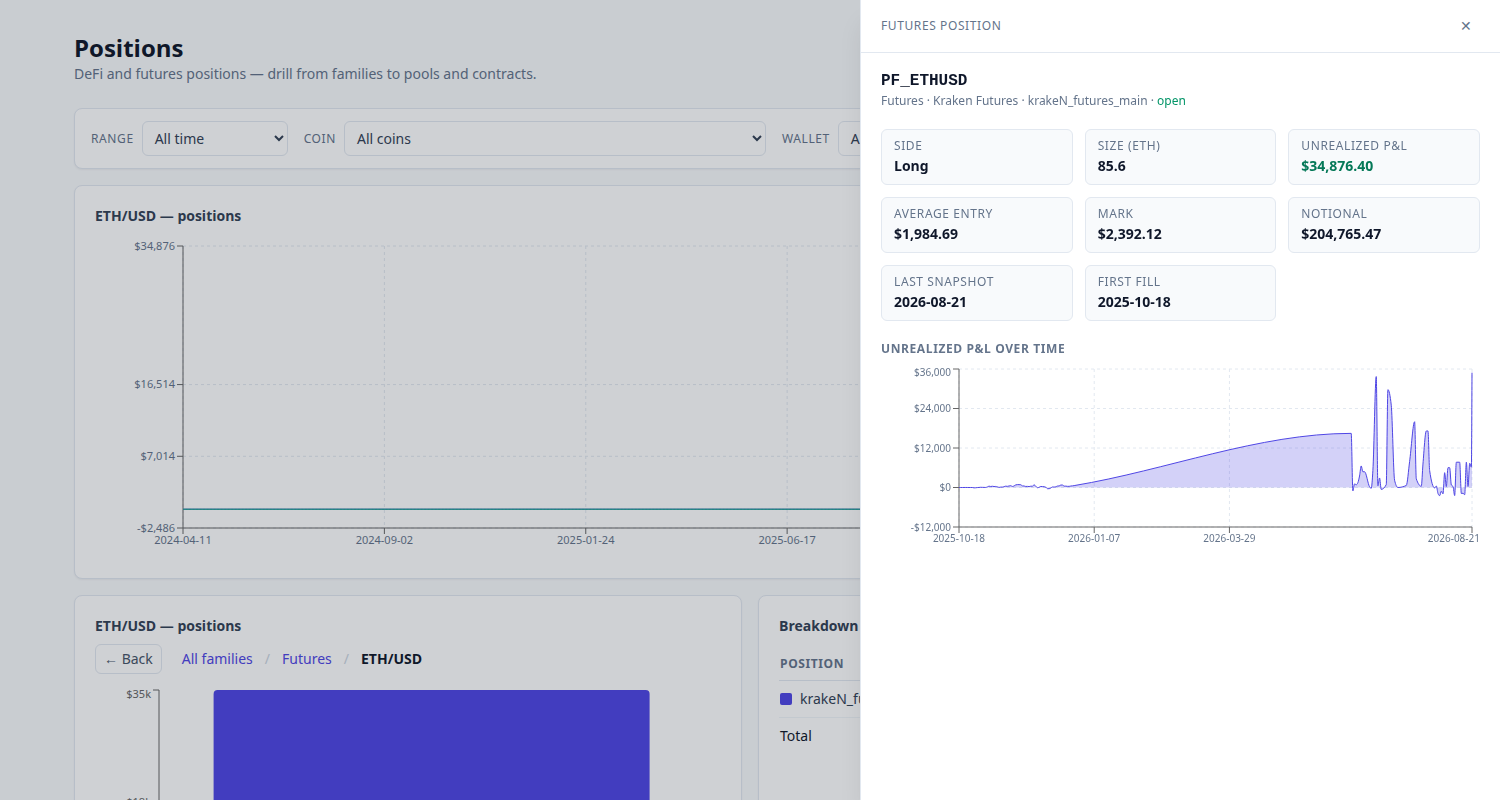Viewport: 1500px width, 800px height.
Task: Select the 'open' status label
Action: (1171, 101)
